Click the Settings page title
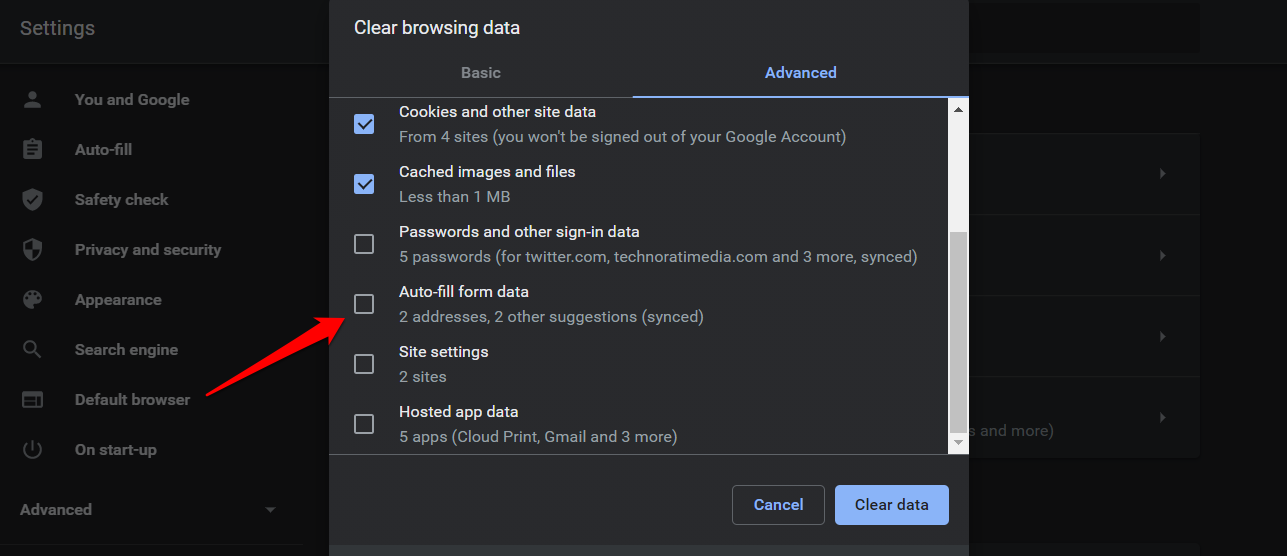This screenshot has width=1287, height=556. tap(57, 28)
